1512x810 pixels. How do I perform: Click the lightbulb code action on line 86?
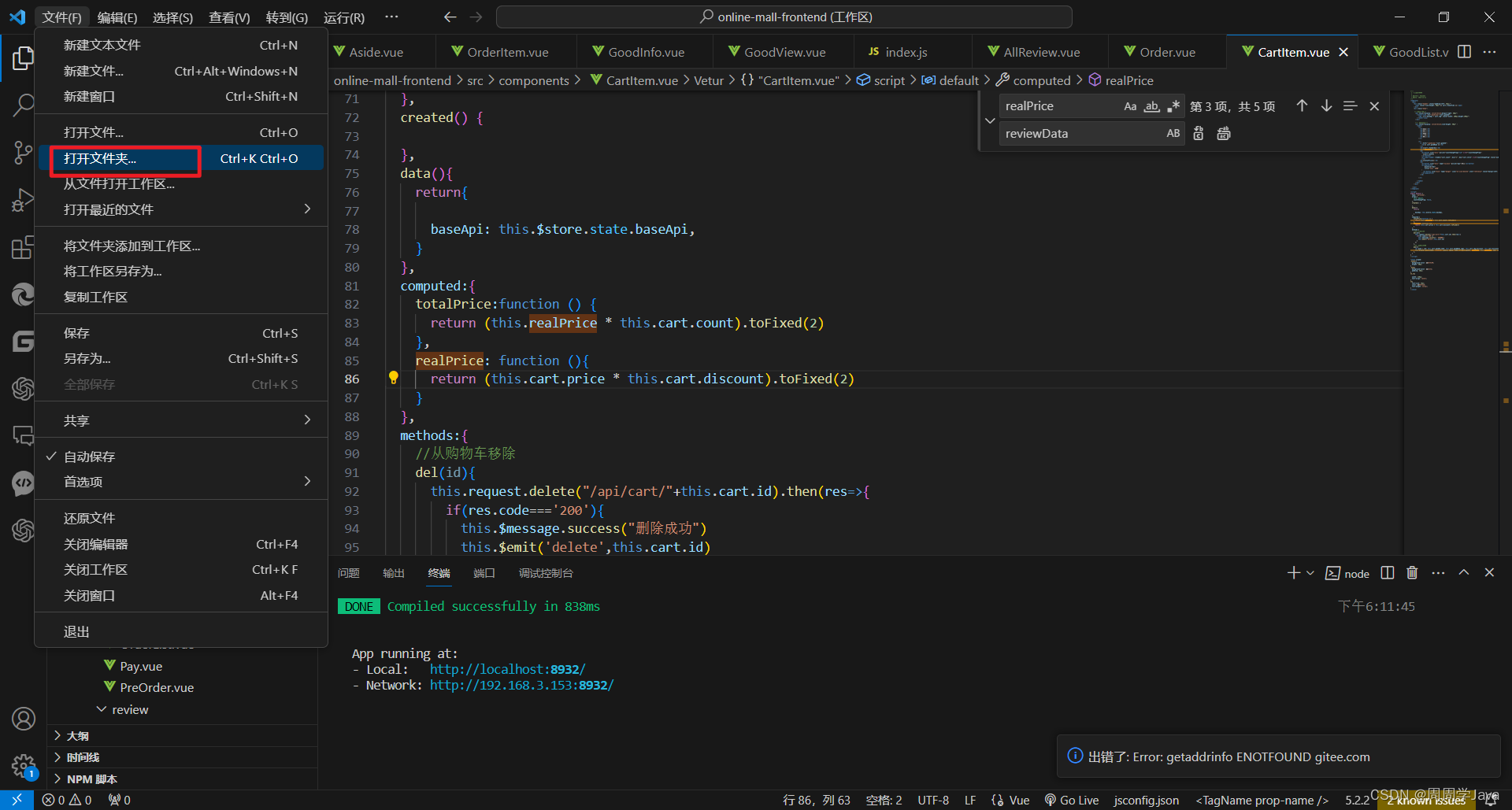(393, 378)
